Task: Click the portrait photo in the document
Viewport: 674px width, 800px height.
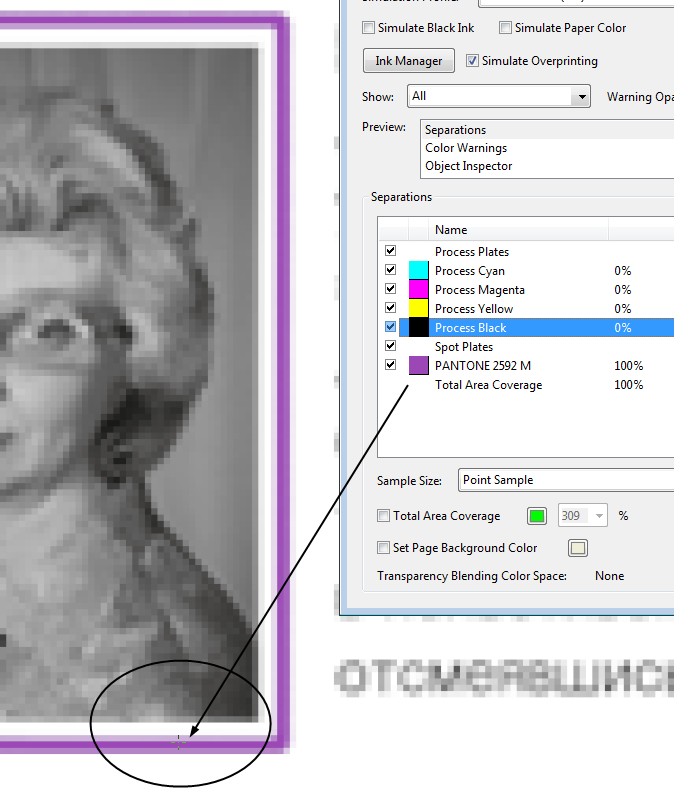Action: [x=129, y=385]
